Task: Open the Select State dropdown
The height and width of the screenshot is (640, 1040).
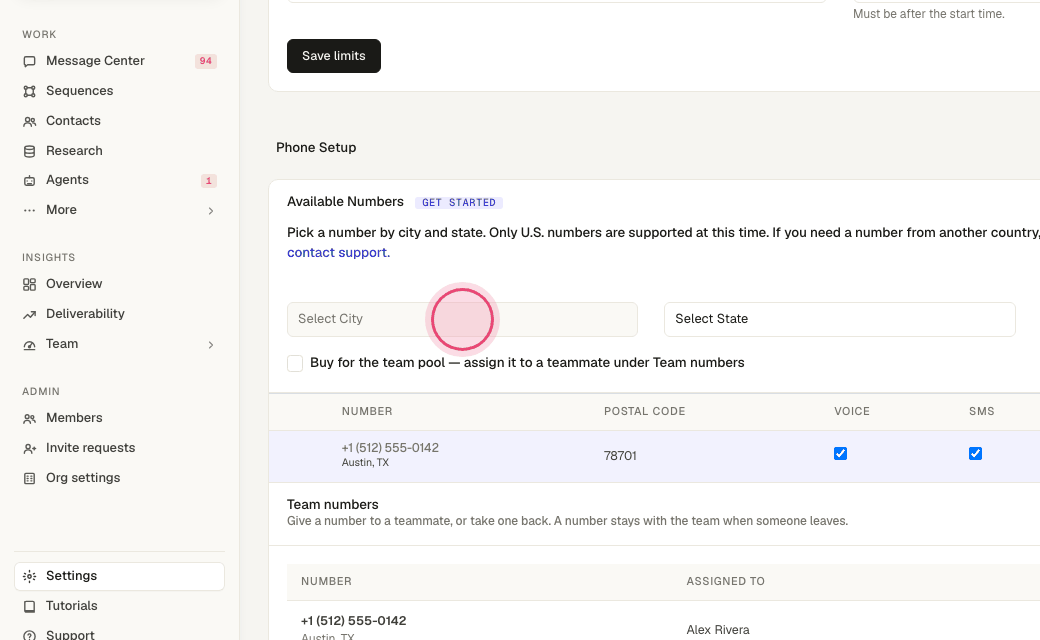Action: click(840, 320)
